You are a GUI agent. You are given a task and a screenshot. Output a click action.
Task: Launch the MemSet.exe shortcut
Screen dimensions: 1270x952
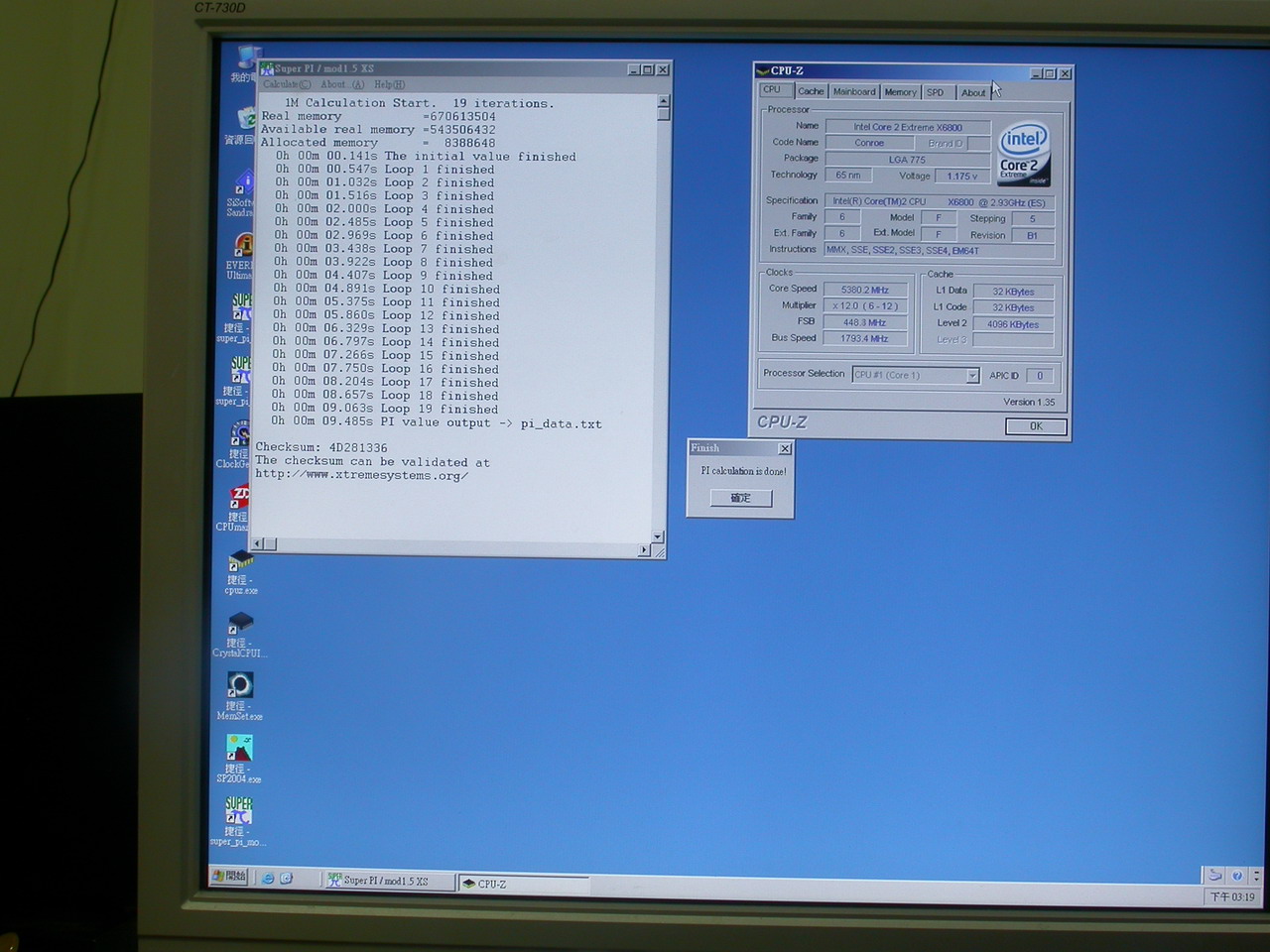tap(239, 696)
